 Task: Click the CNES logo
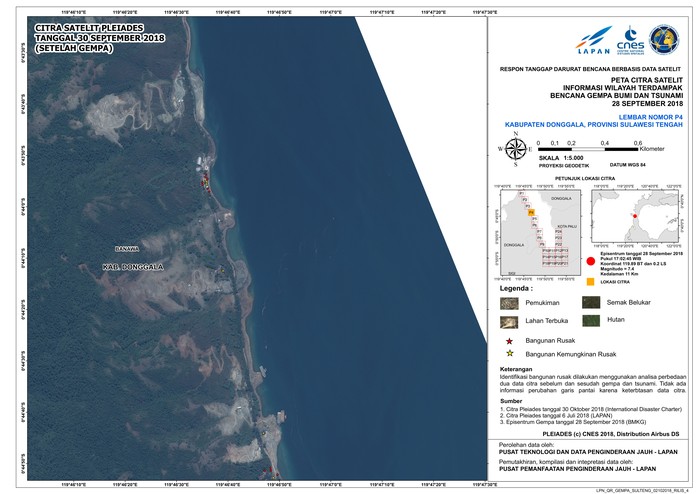630,42
